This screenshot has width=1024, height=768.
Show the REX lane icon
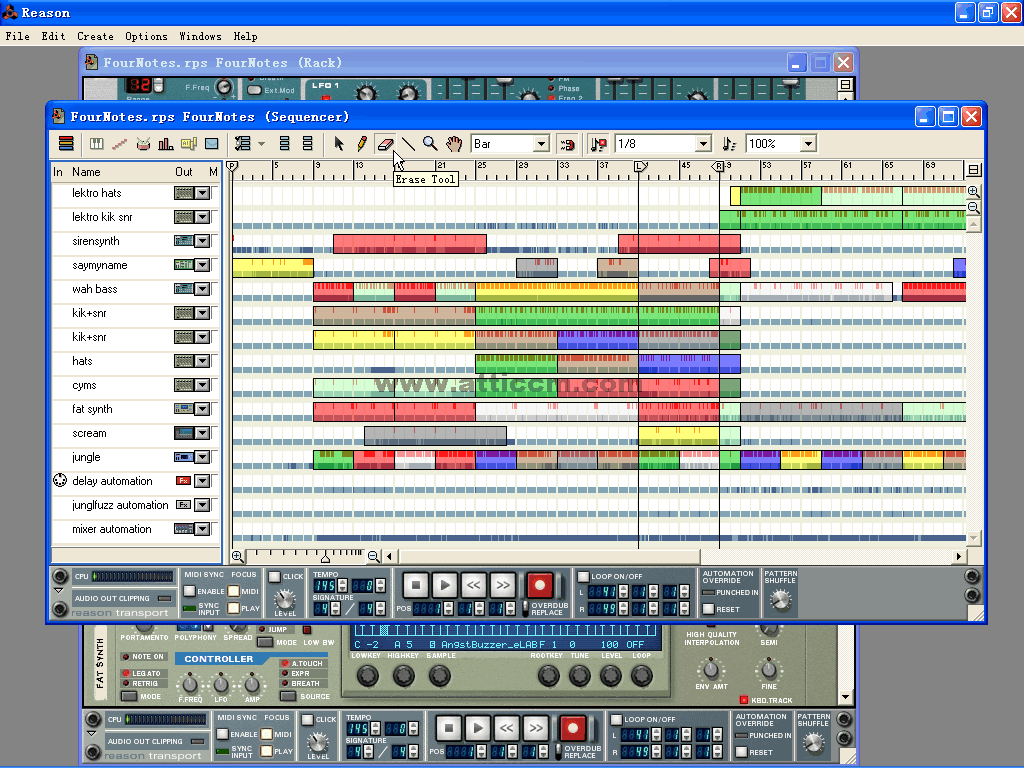tap(120, 144)
